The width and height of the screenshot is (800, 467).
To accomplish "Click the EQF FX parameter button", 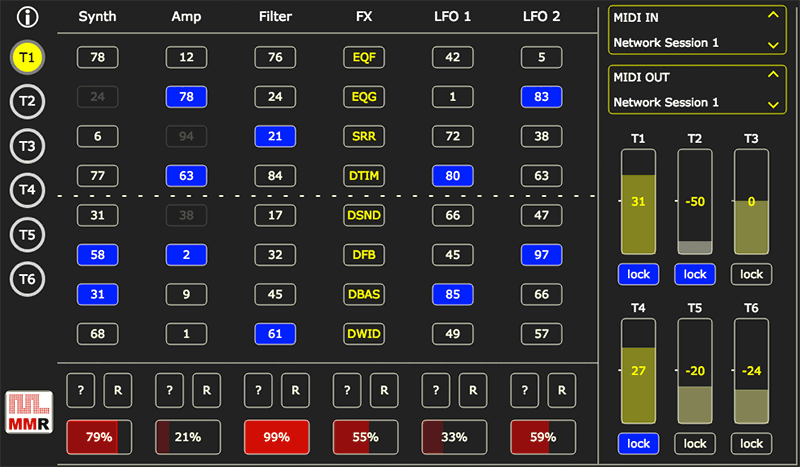I will (x=364, y=58).
